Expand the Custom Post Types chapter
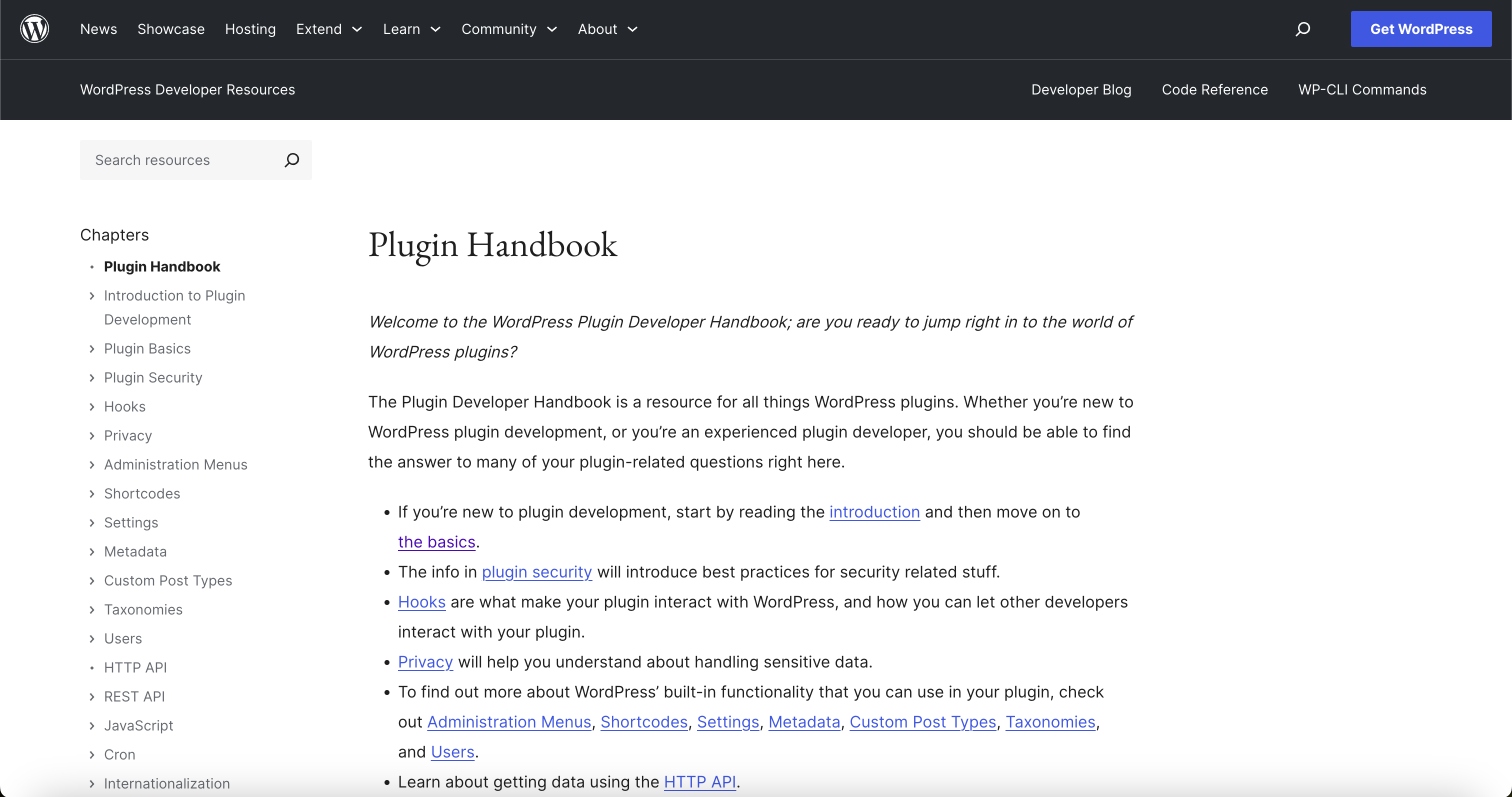 pyautogui.click(x=92, y=580)
